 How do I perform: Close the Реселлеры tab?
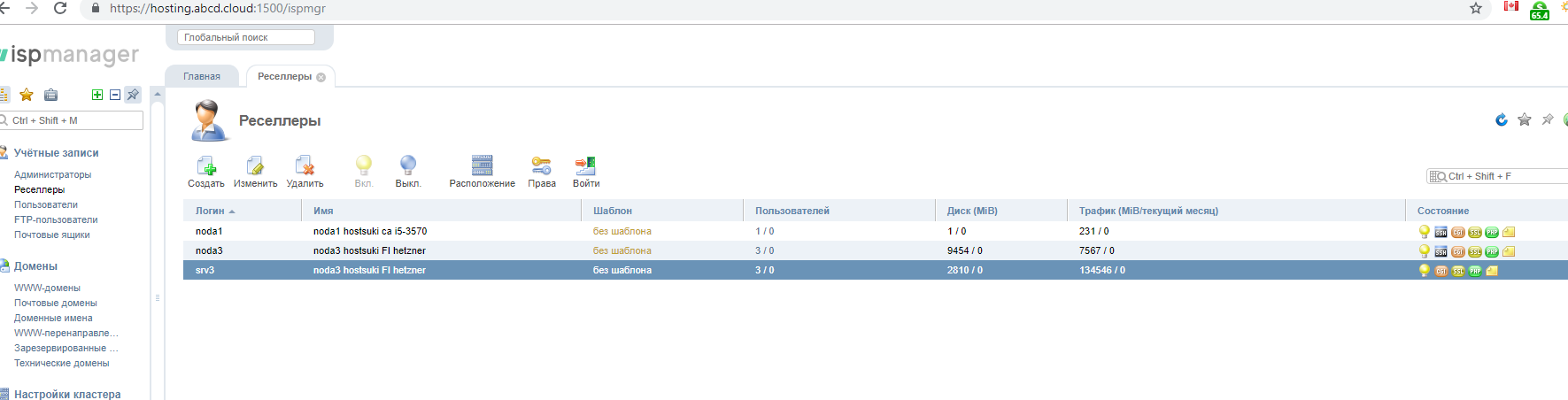point(321,77)
